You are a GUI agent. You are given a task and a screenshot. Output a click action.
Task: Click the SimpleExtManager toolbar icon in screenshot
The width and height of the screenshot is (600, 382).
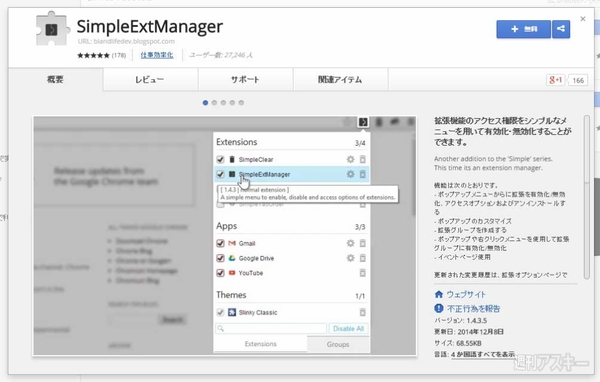tap(363, 122)
